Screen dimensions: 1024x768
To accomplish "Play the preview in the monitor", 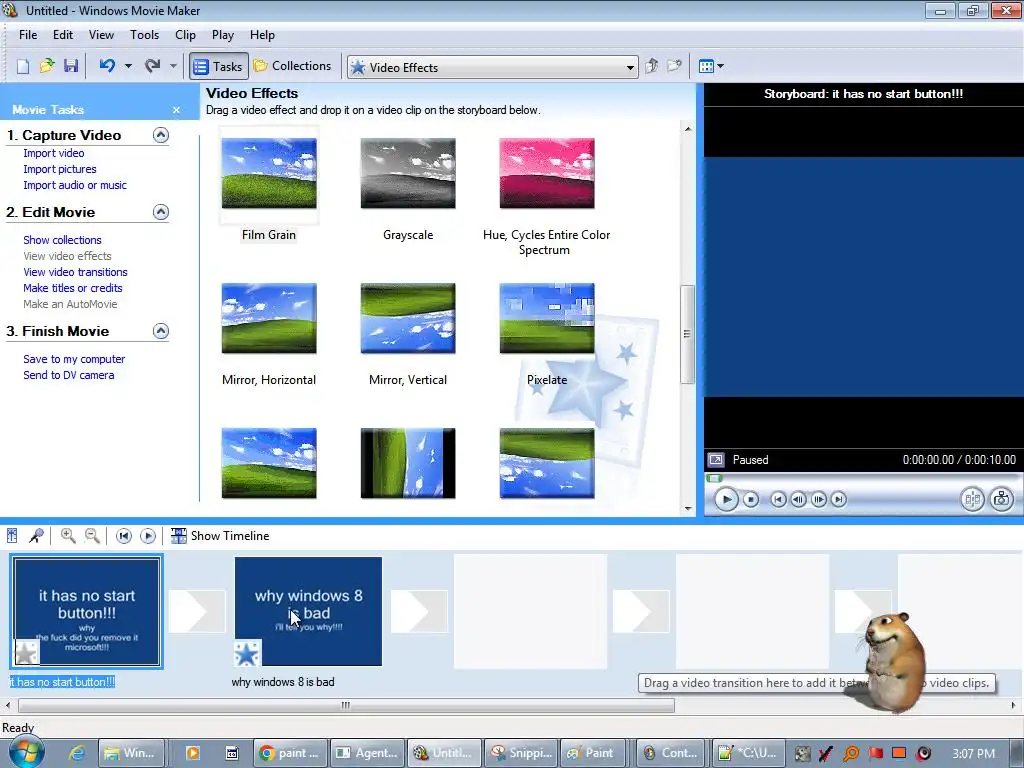I will coord(726,500).
